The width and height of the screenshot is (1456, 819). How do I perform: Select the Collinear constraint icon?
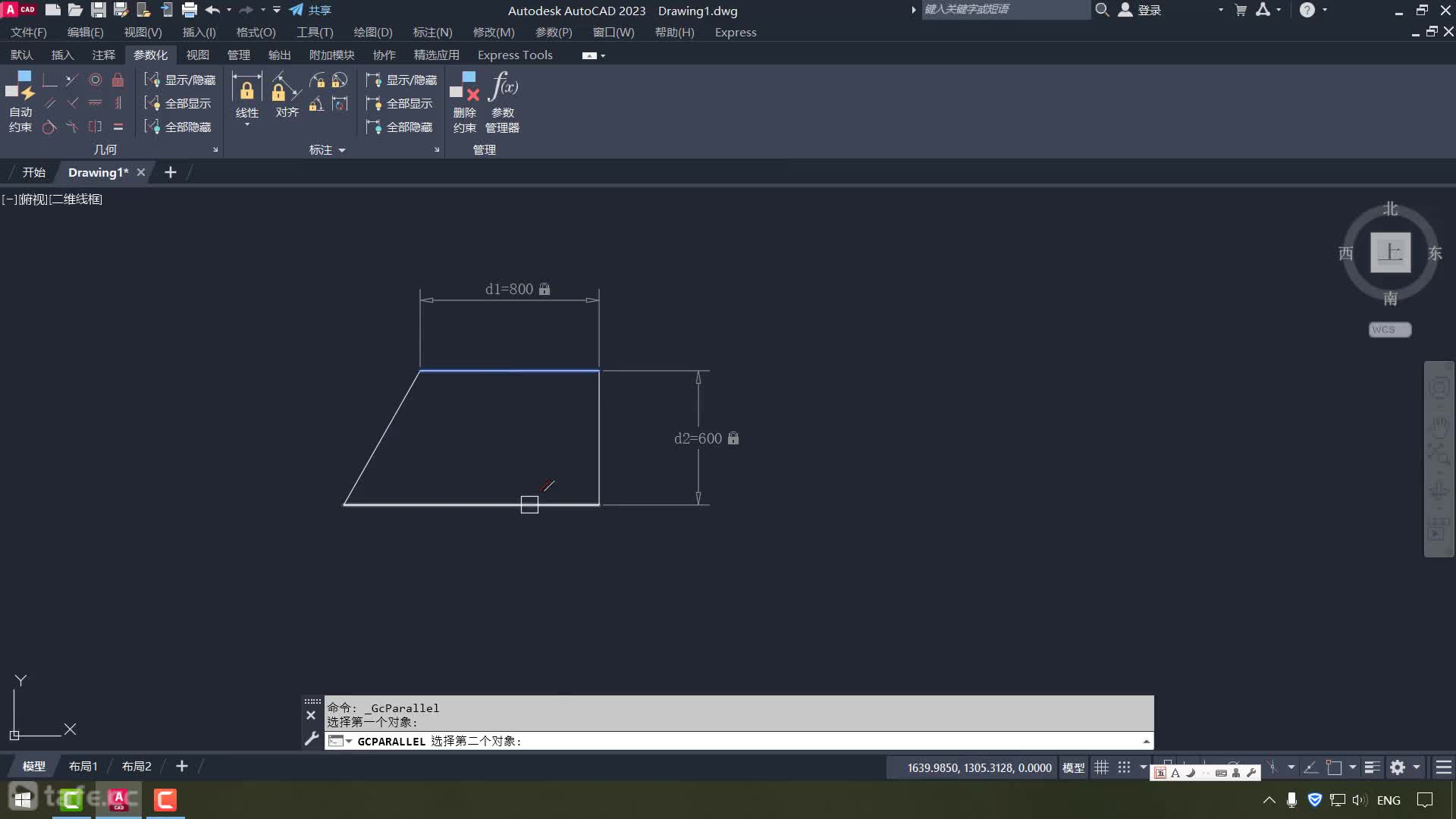coord(72,80)
